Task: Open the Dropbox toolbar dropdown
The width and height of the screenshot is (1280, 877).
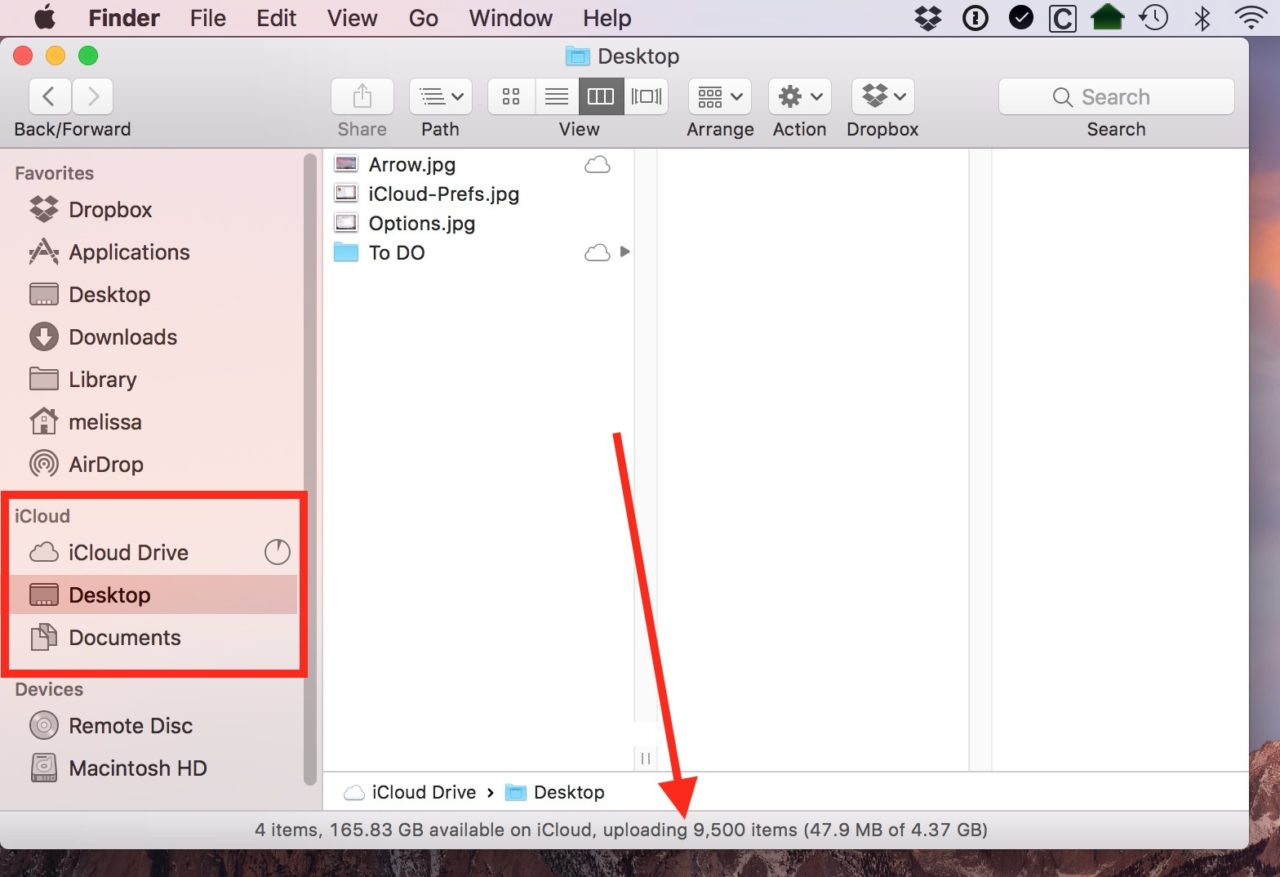Action: pyautogui.click(x=883, y=97)
